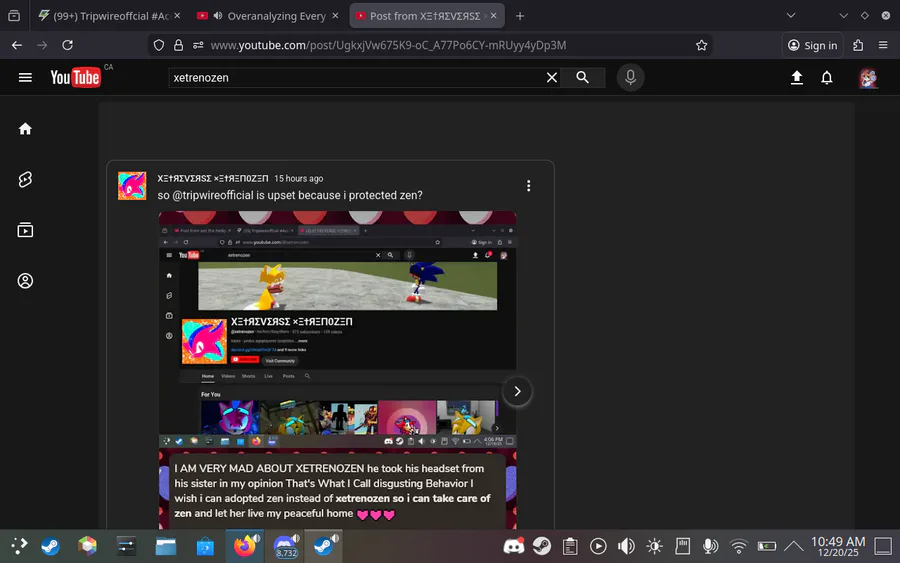Viewport: 900px width, 563px height.
Task: Open the You profile sidebar icon
Action: click(x=25, y=281)
